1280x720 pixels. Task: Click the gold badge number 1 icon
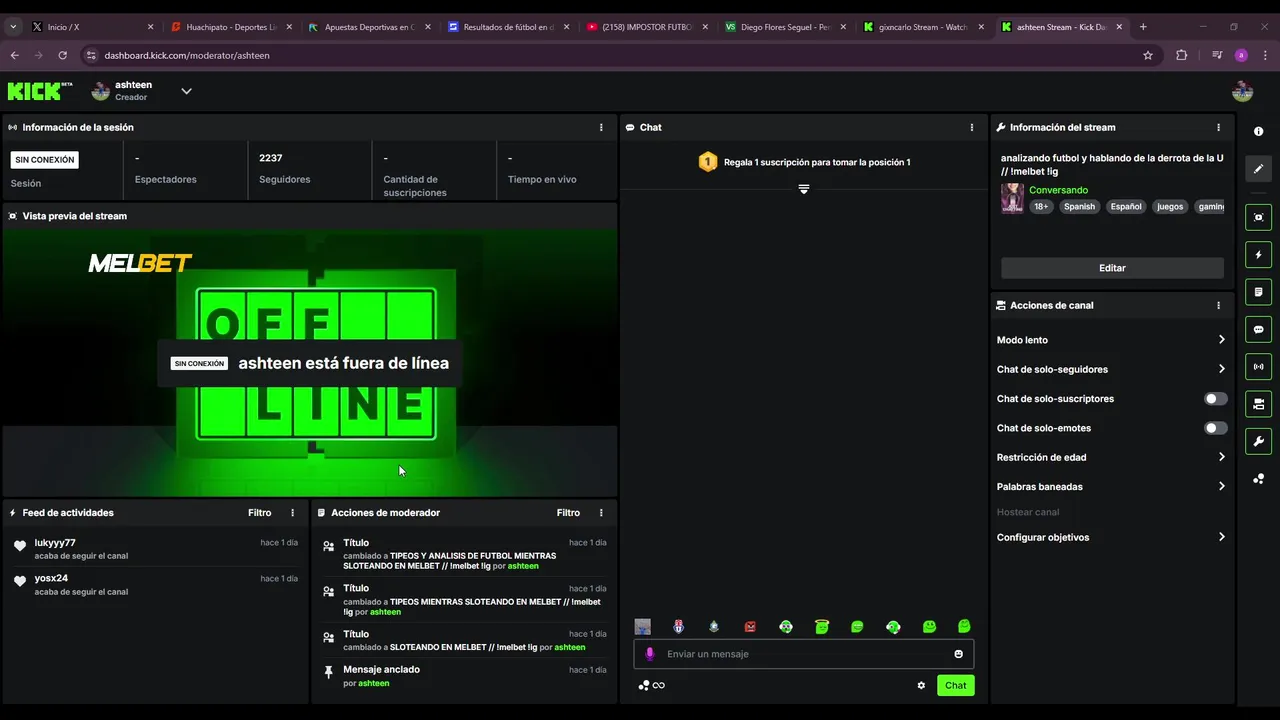point(708,161)
